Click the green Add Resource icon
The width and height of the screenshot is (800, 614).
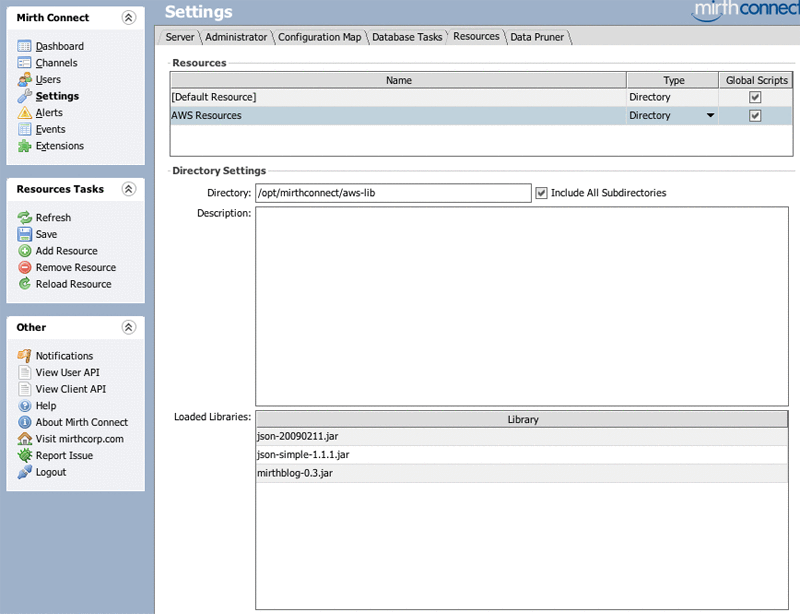24,251
